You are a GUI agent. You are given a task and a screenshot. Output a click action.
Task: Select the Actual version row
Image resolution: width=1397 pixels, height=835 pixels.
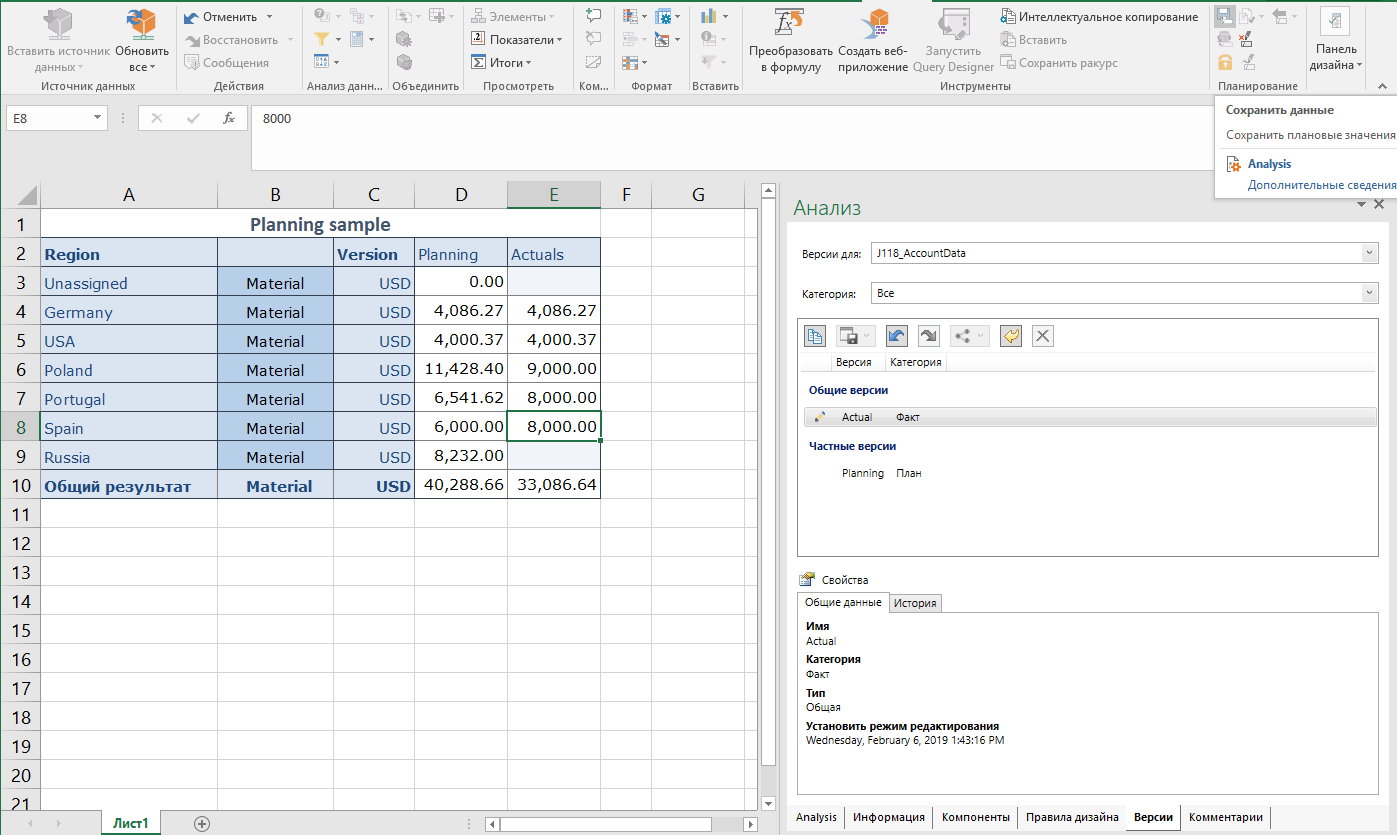(x=1090, y=417)
